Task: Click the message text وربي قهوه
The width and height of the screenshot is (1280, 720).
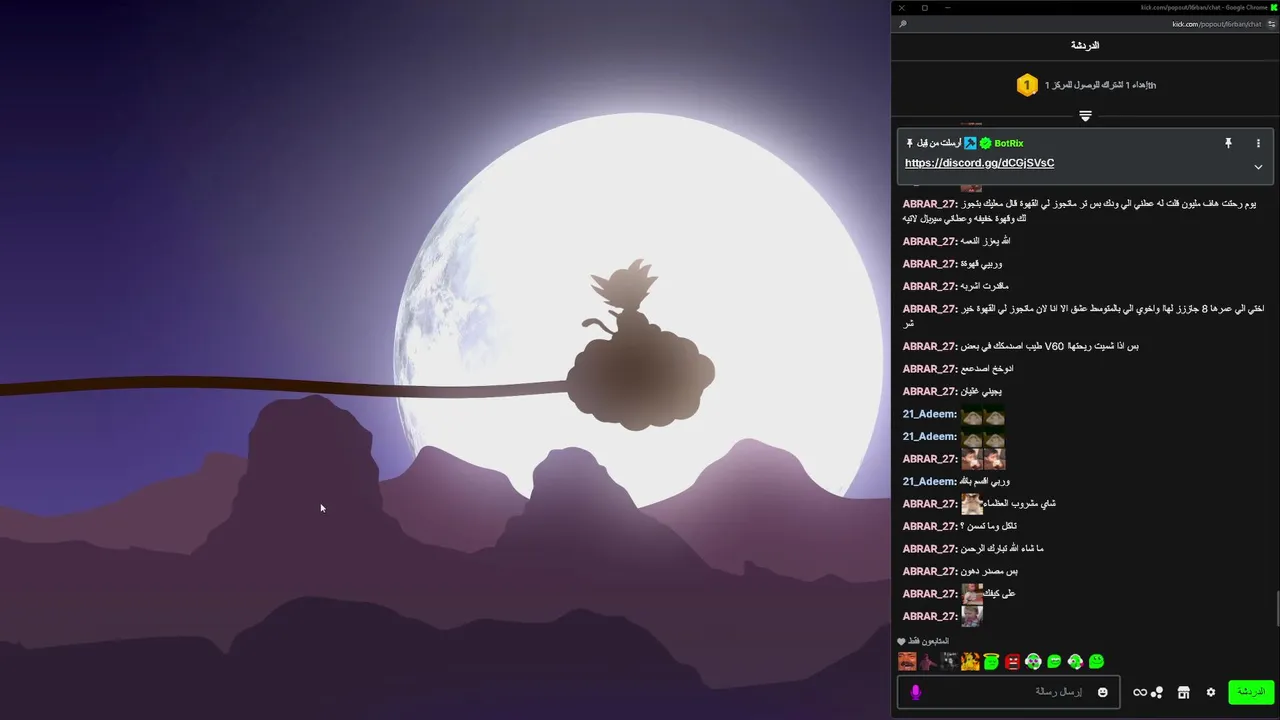Action: pyautogui.click(x=981, y=264)
